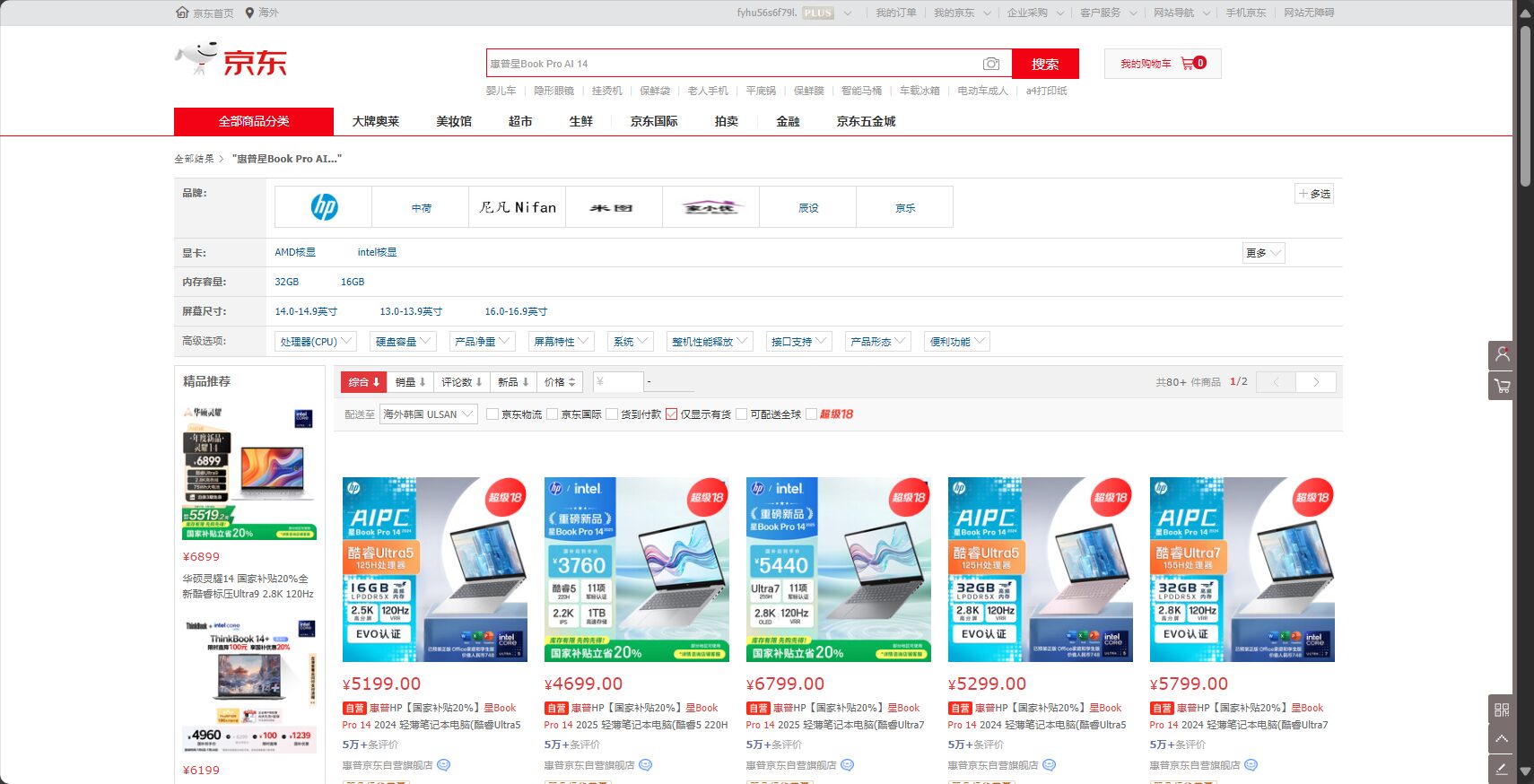
Task: Open the sidebar cart icon
Action: [x=1502, y=386]
